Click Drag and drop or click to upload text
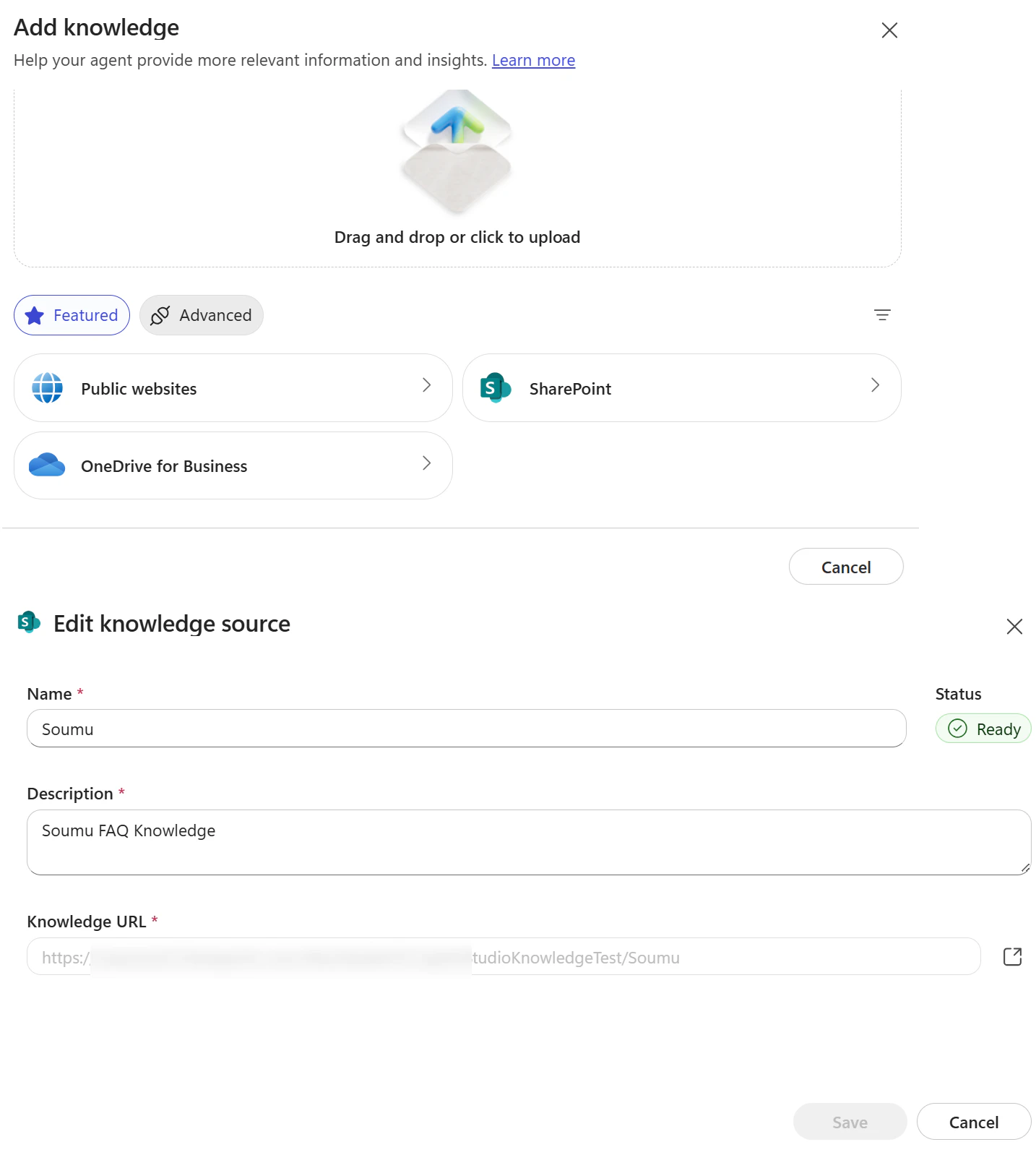The width and height of the screenshot is (1036, 1155). [x=457, y=238]
